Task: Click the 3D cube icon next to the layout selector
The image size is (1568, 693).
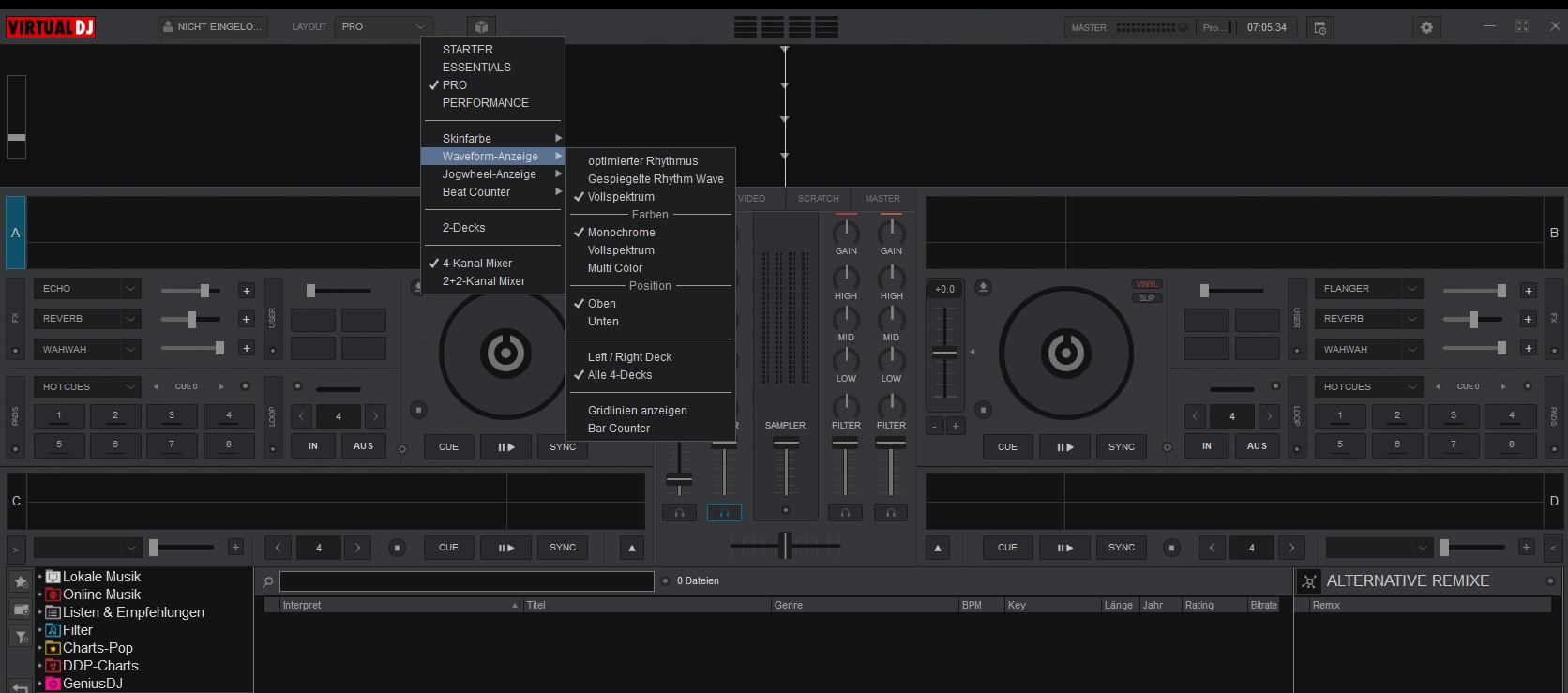Action: pyautogui.click(x=480, y=27)
